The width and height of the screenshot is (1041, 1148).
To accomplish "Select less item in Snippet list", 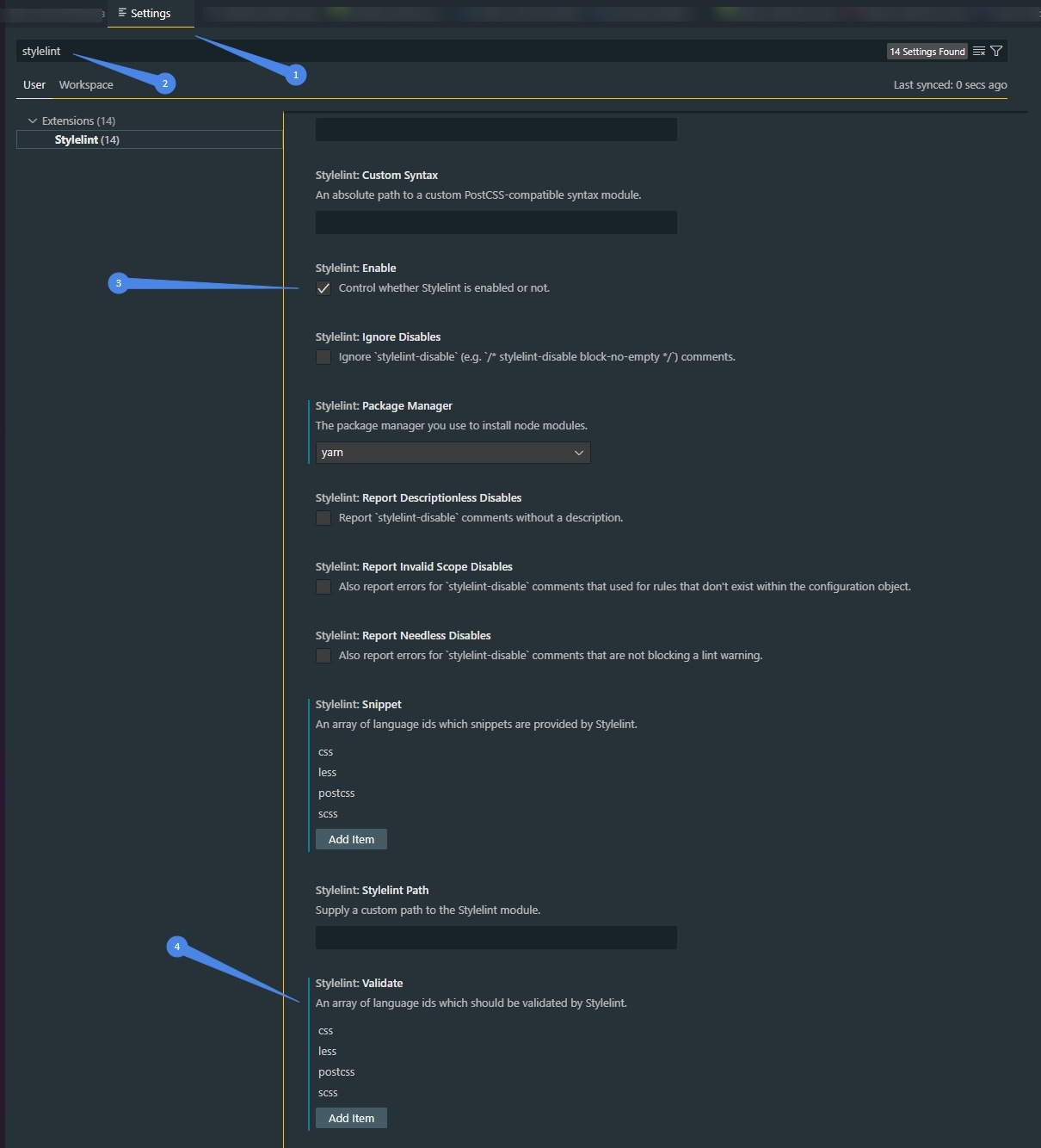I will (327, 773).
